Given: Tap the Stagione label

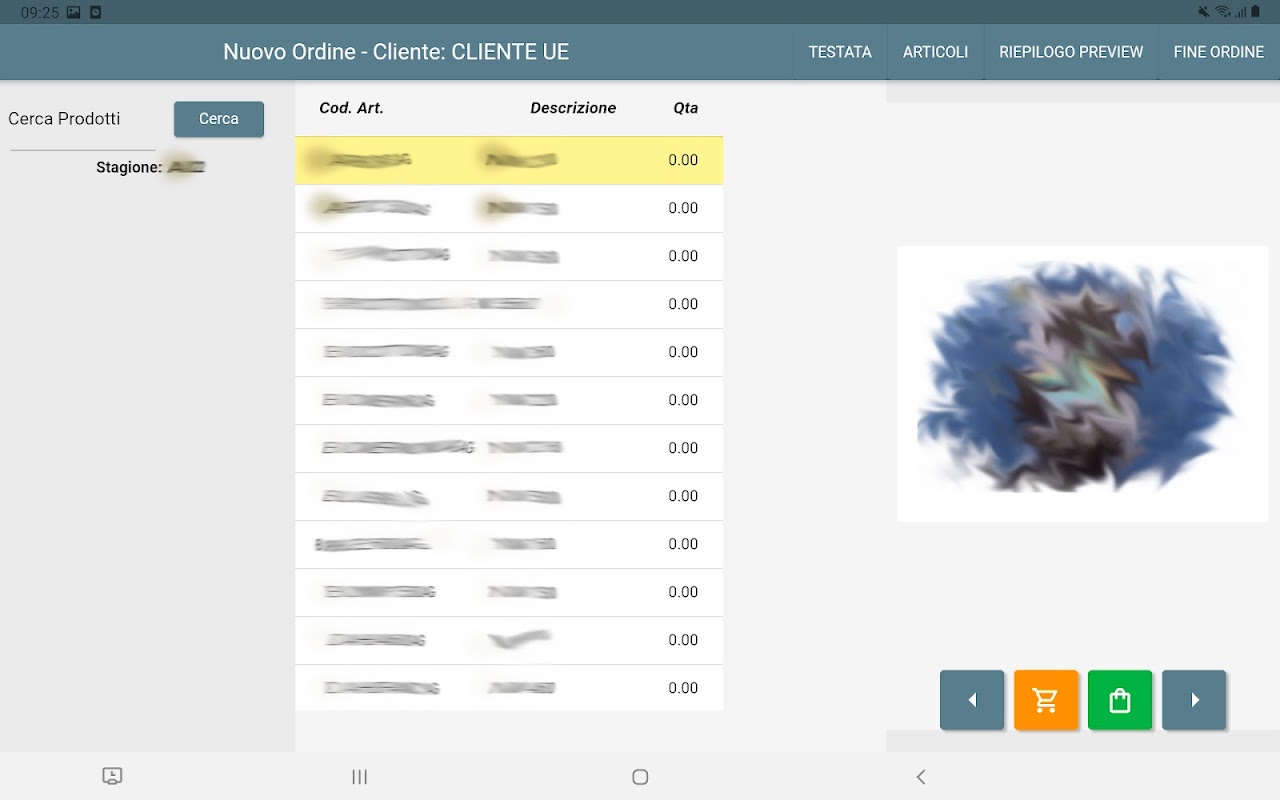Looking at the screenshot, I should click(x=129, y=167).
